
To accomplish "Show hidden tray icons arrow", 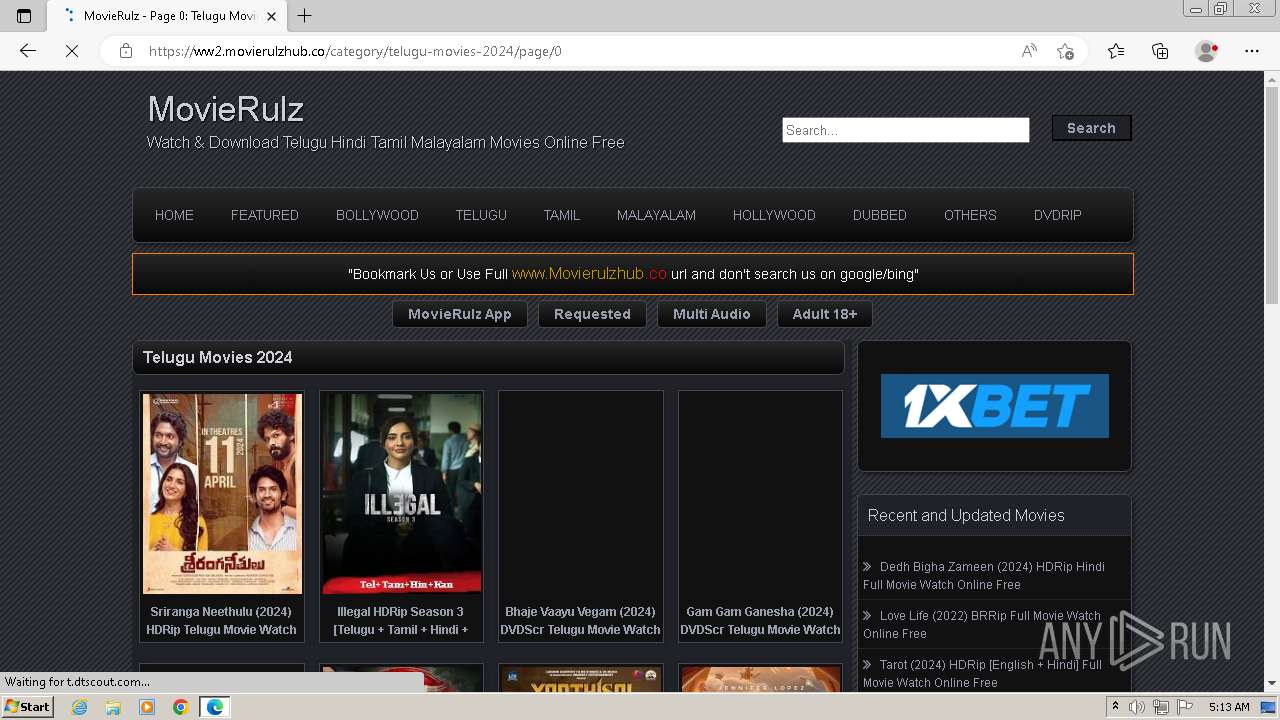I will pyautogui.click(x=1116, y=707).
